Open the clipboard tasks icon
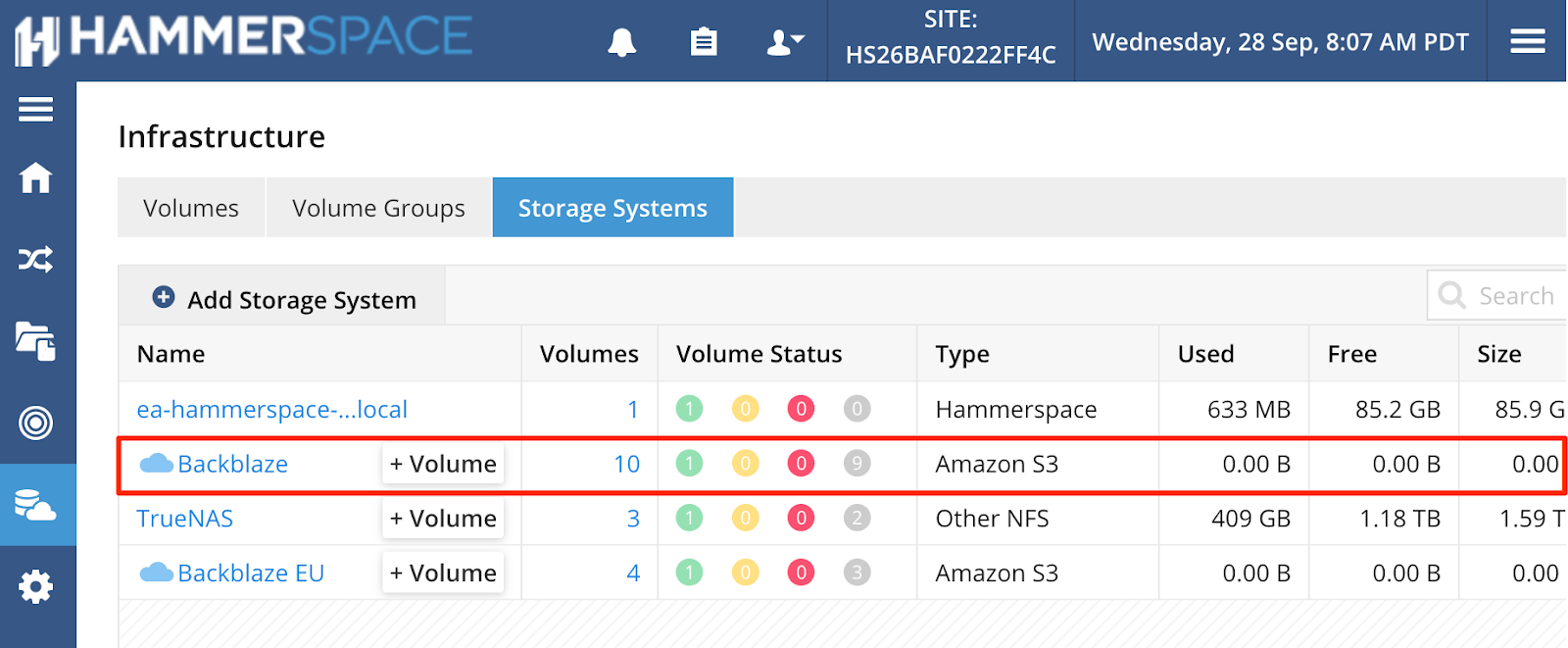 704,42
